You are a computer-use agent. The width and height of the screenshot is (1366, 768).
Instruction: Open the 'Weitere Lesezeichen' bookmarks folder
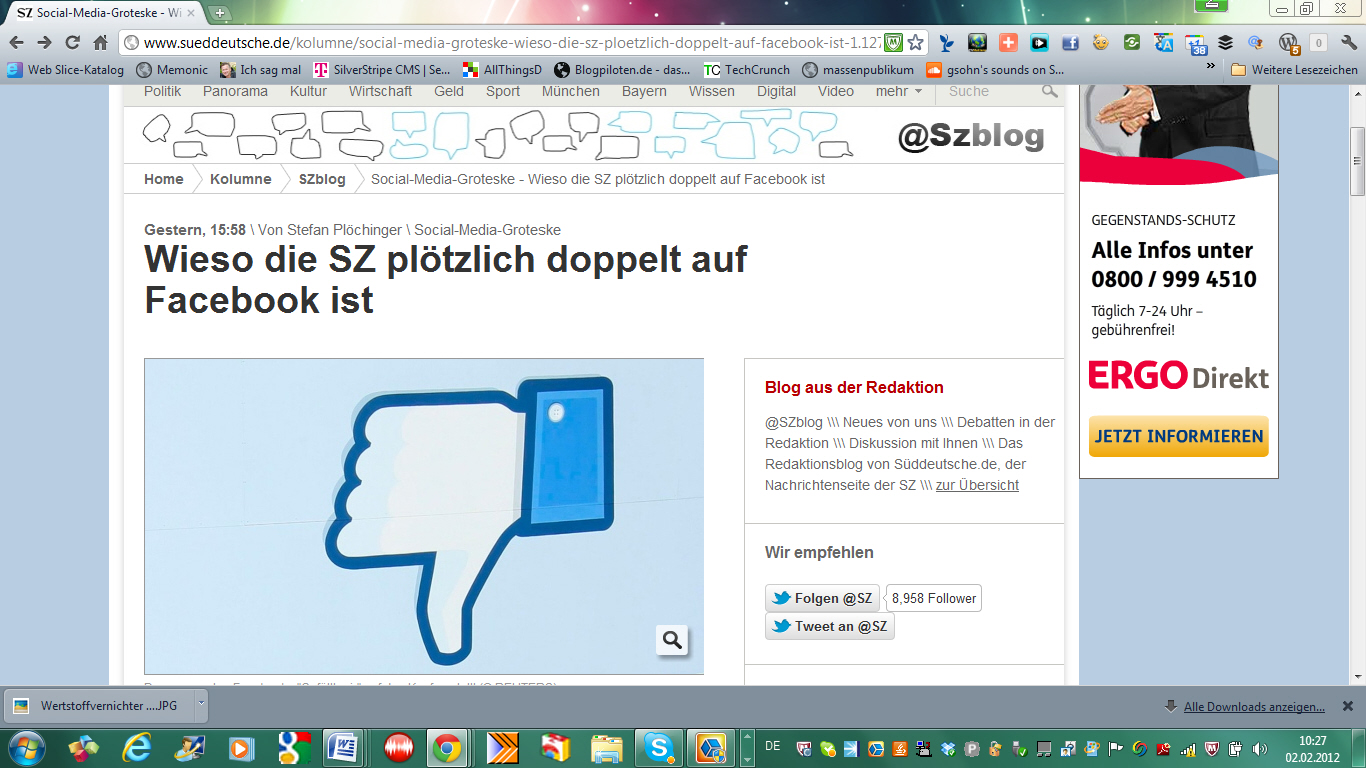1294,70
